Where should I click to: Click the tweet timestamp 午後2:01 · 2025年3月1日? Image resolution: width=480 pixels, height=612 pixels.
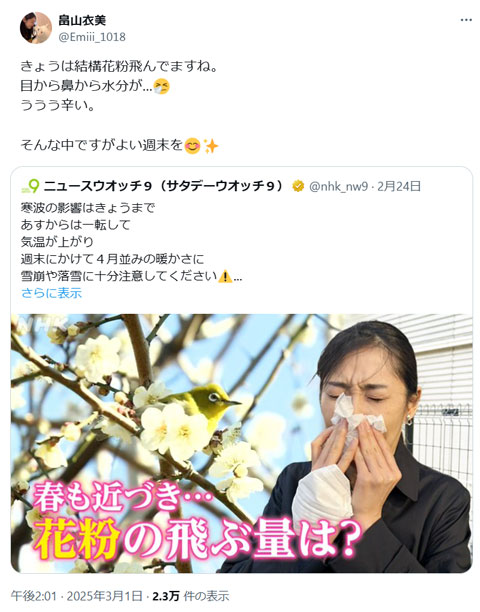76,596
